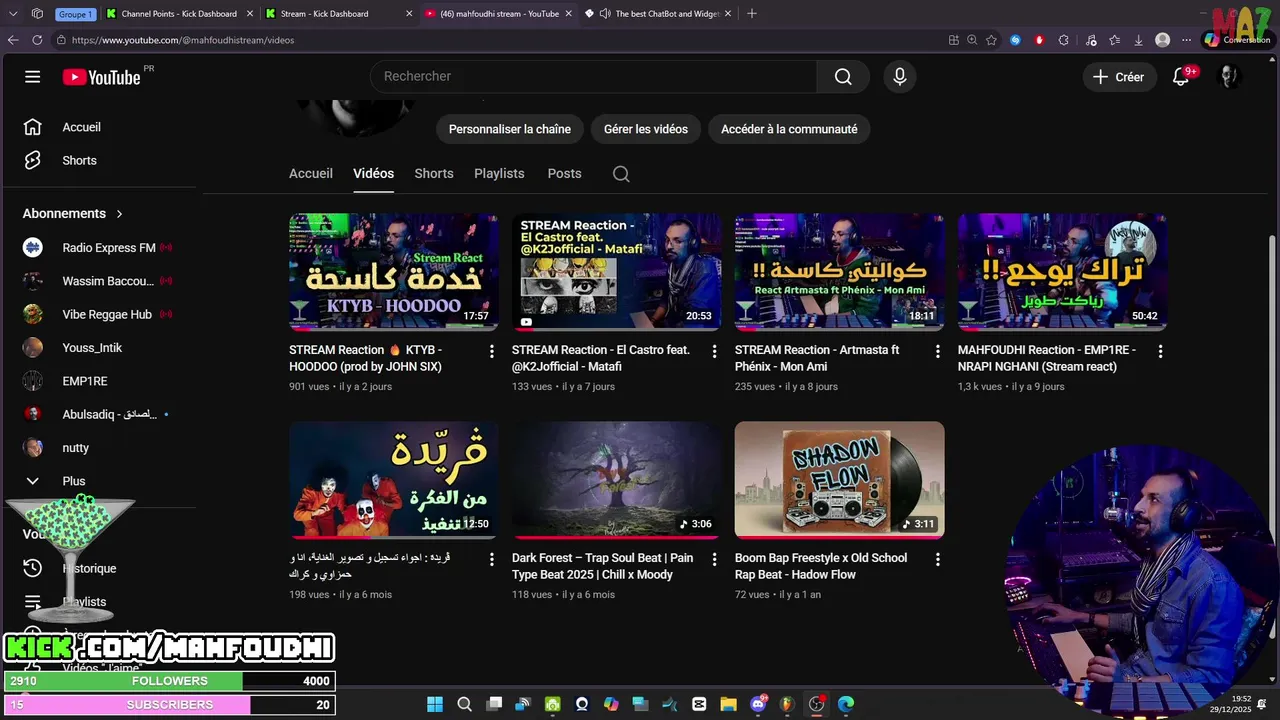1280x720 pixels.
Task: Click the Rechercher search field
Action: [594, 77]
